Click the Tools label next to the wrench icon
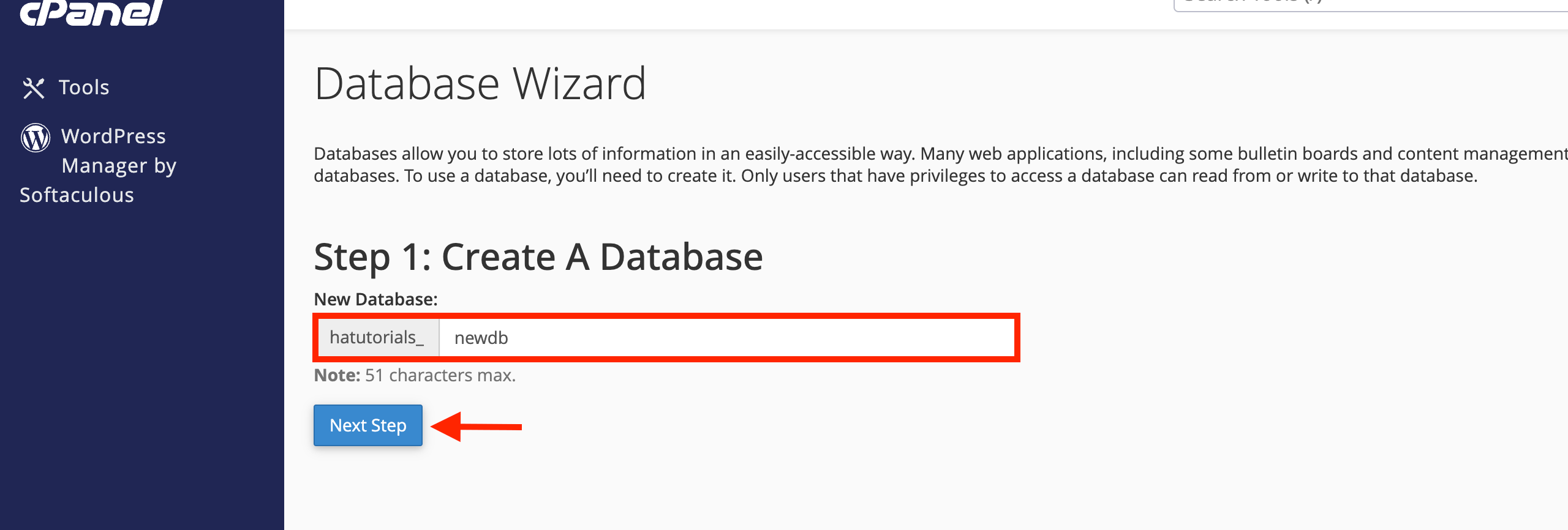 83,87
